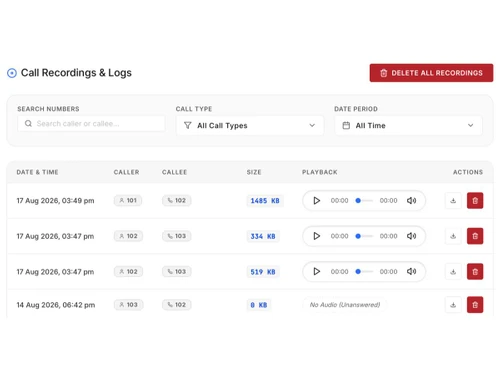The height and width of the screenshot is (375, 500).
Task: Click the Size column header
Action: 254,172
